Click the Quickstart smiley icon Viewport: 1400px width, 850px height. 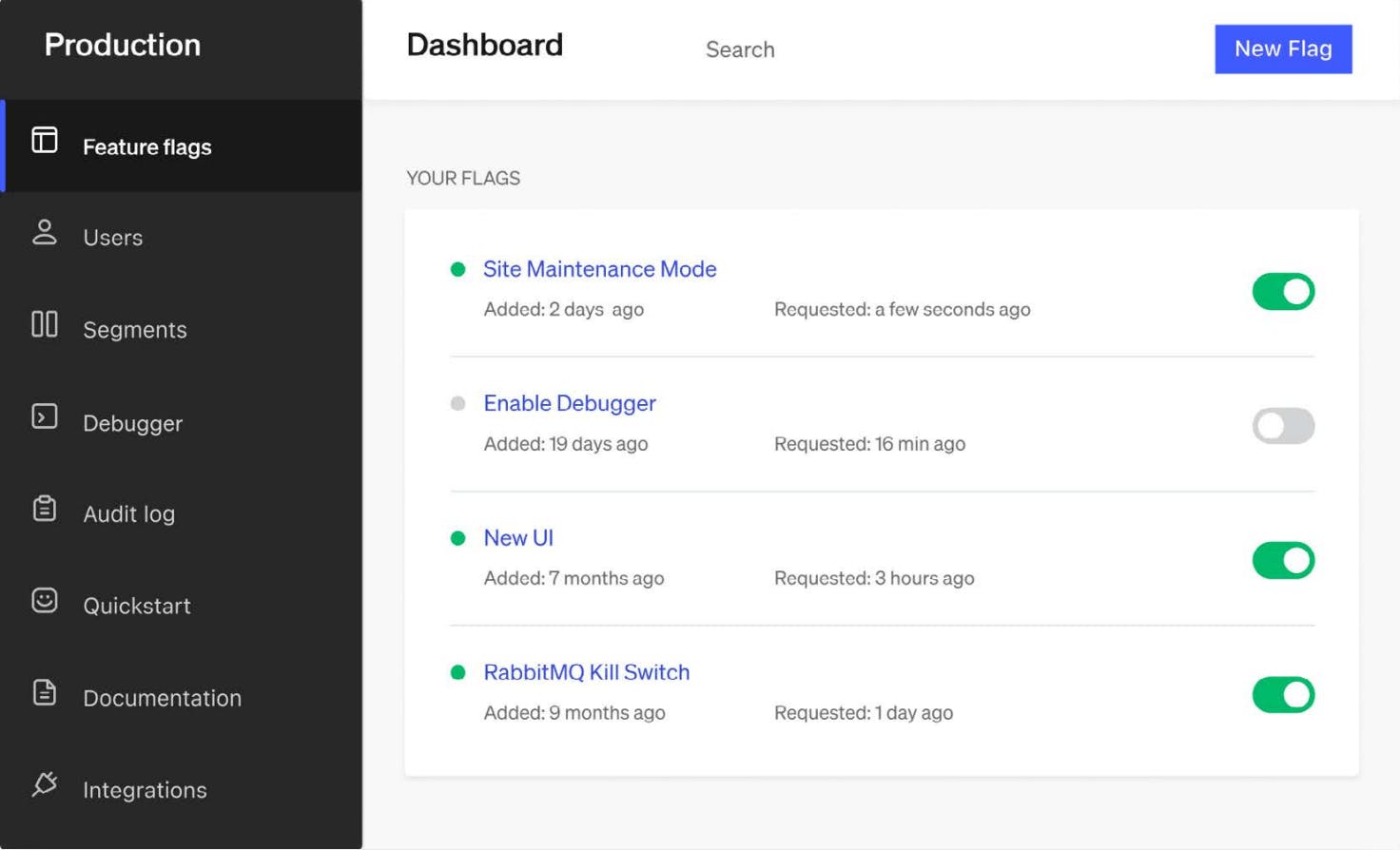[45, 600]
